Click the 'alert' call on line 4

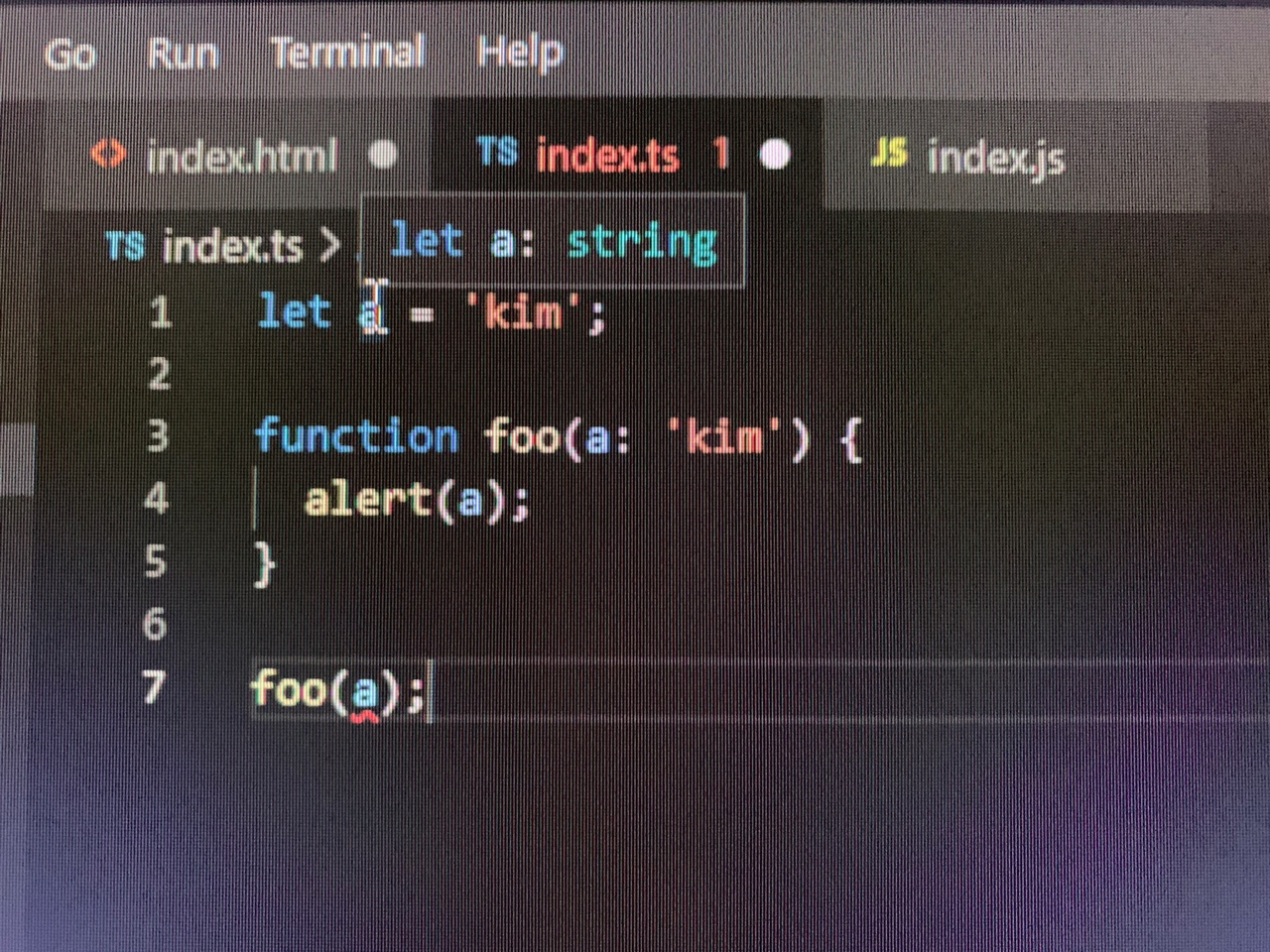pos(366,499)
